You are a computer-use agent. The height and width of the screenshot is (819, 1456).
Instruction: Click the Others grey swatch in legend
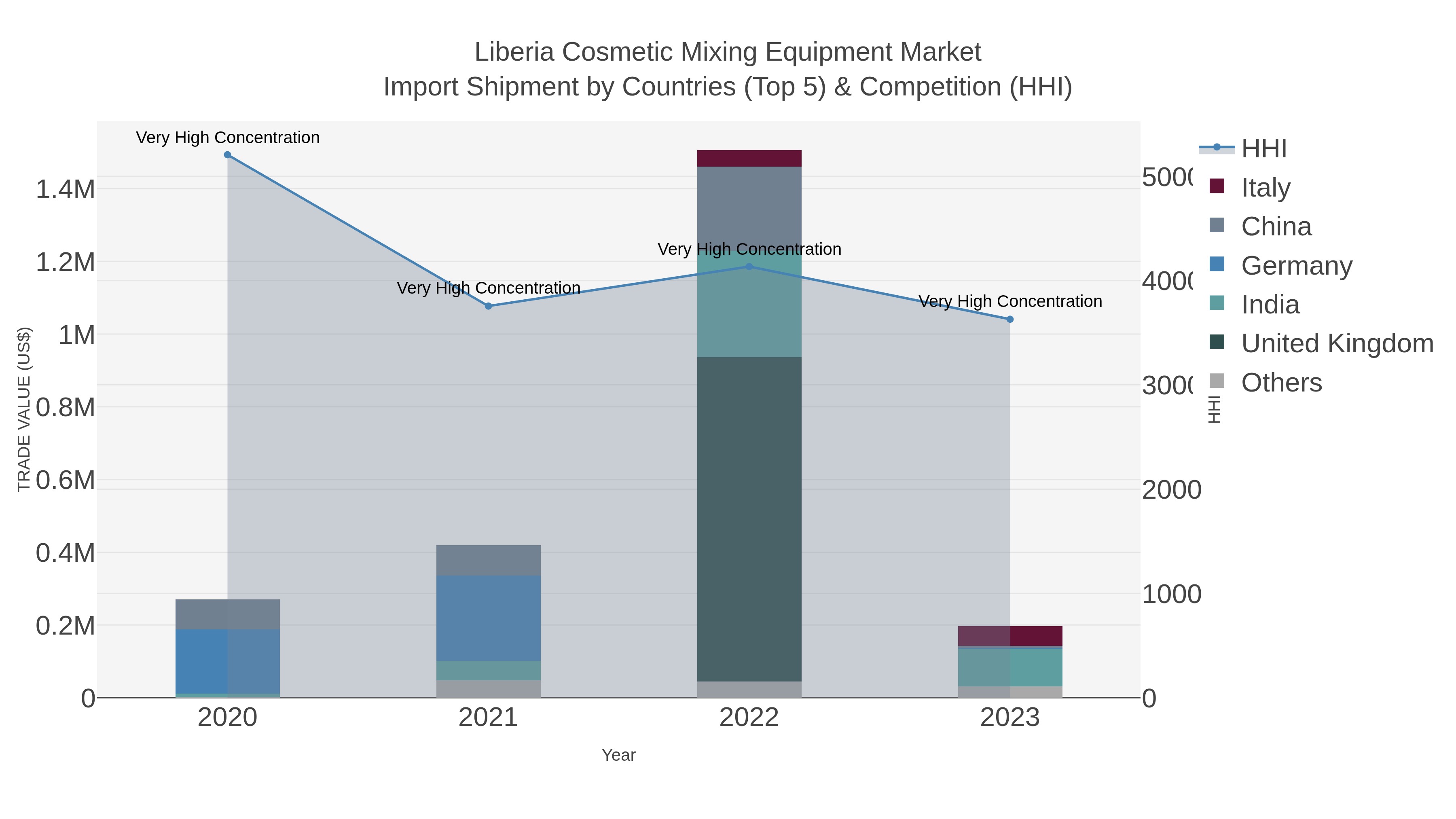click(1217, 381)
